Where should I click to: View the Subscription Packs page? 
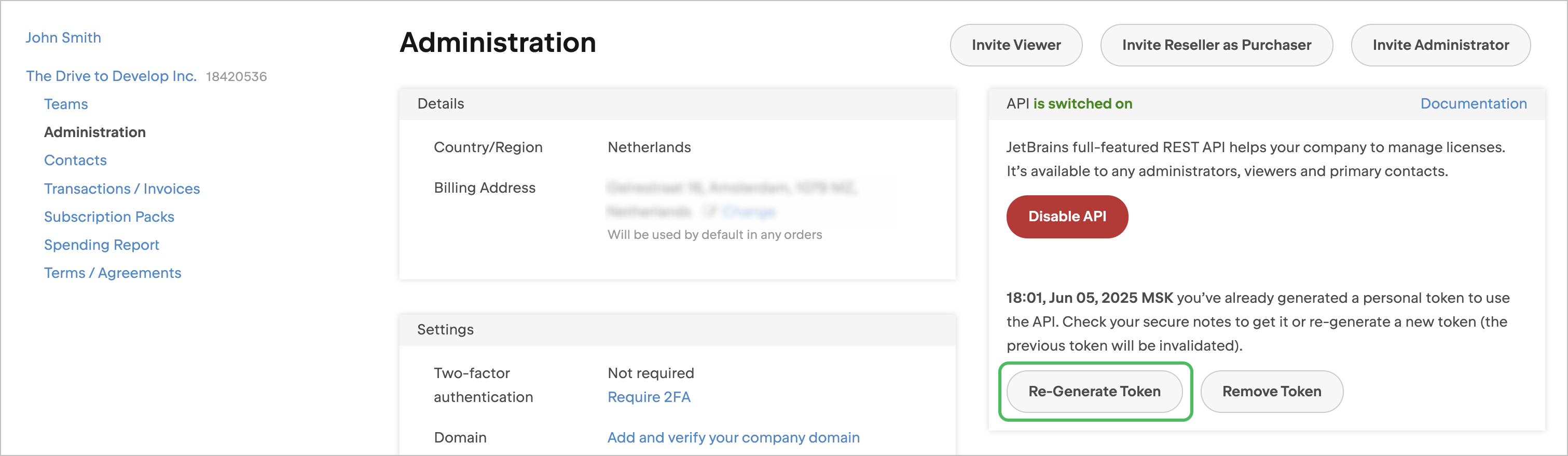pyautogui.click(x=109, y=217)
